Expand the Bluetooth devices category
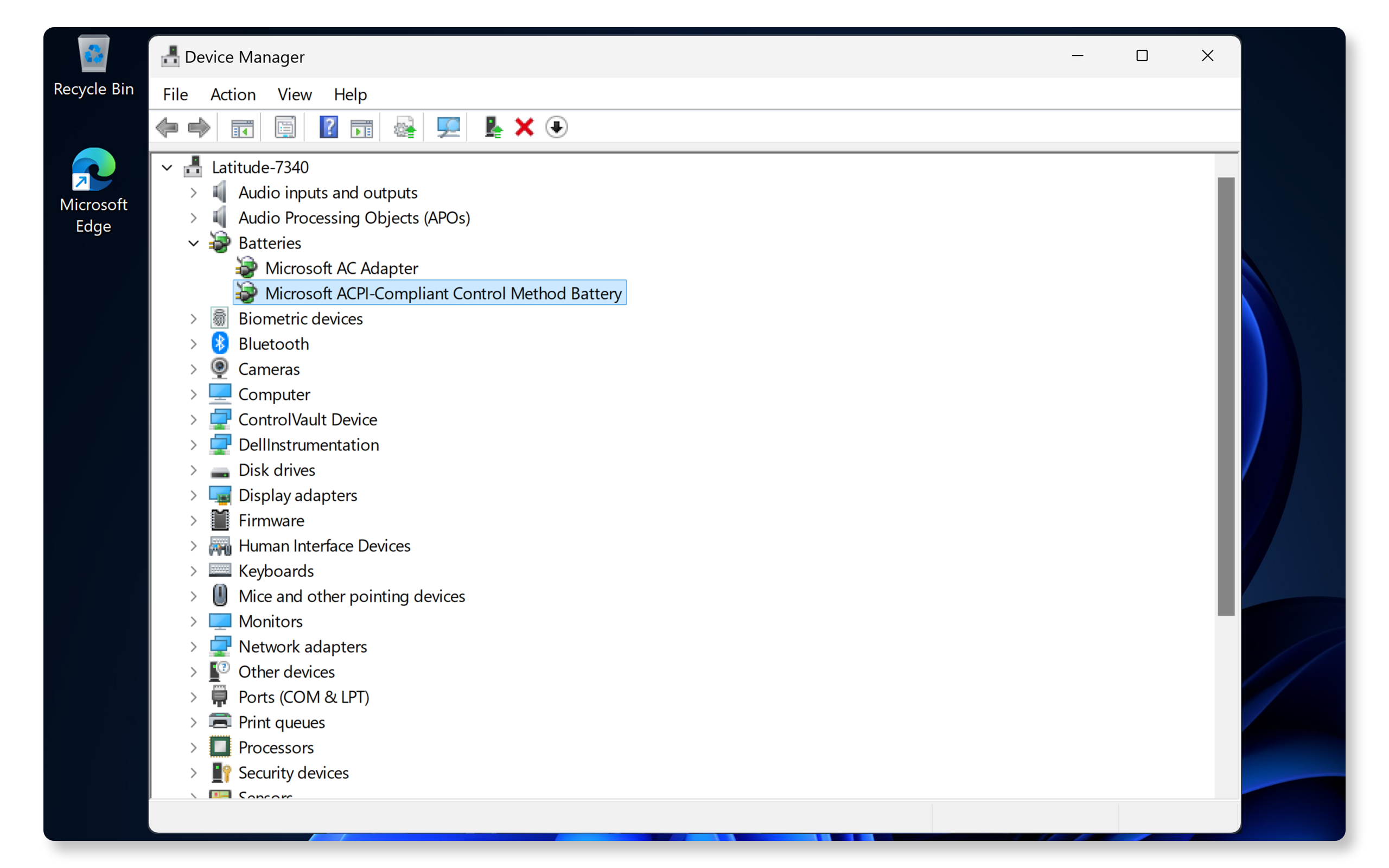1389x868 pixels. click(195, 343)
